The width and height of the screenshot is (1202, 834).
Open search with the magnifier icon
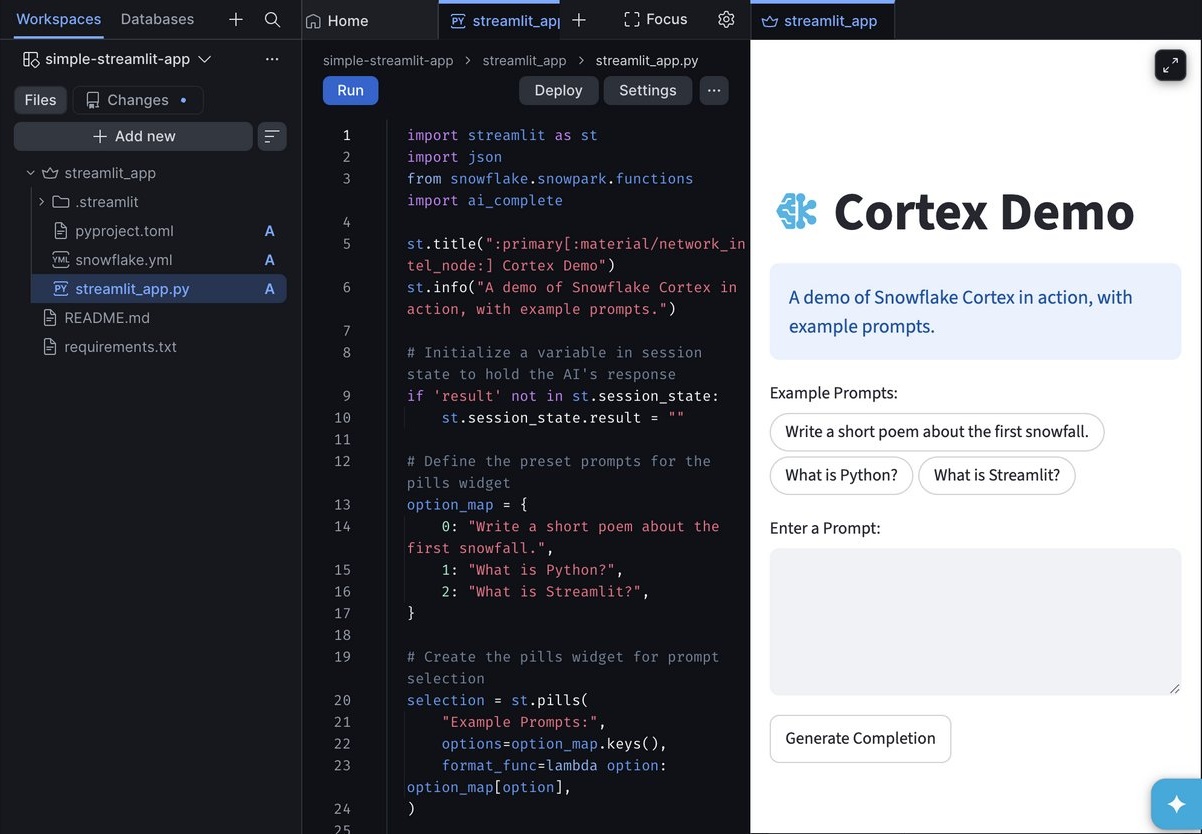pos(272,19)
